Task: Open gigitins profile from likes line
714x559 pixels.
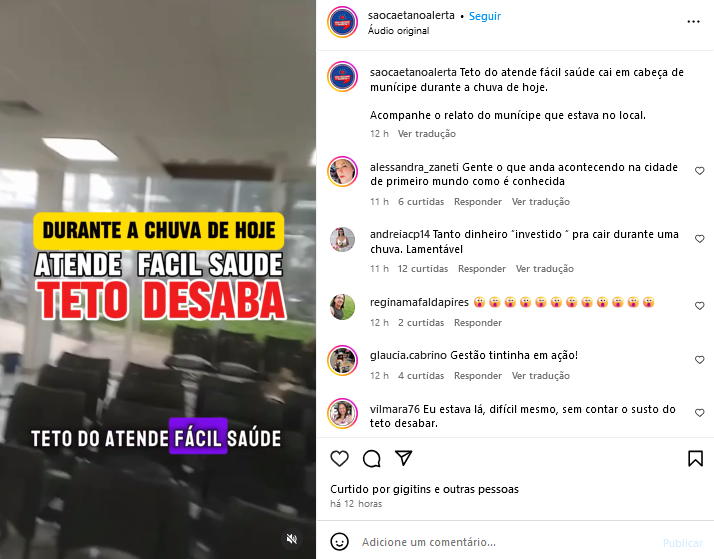Action: coord(413,489)
